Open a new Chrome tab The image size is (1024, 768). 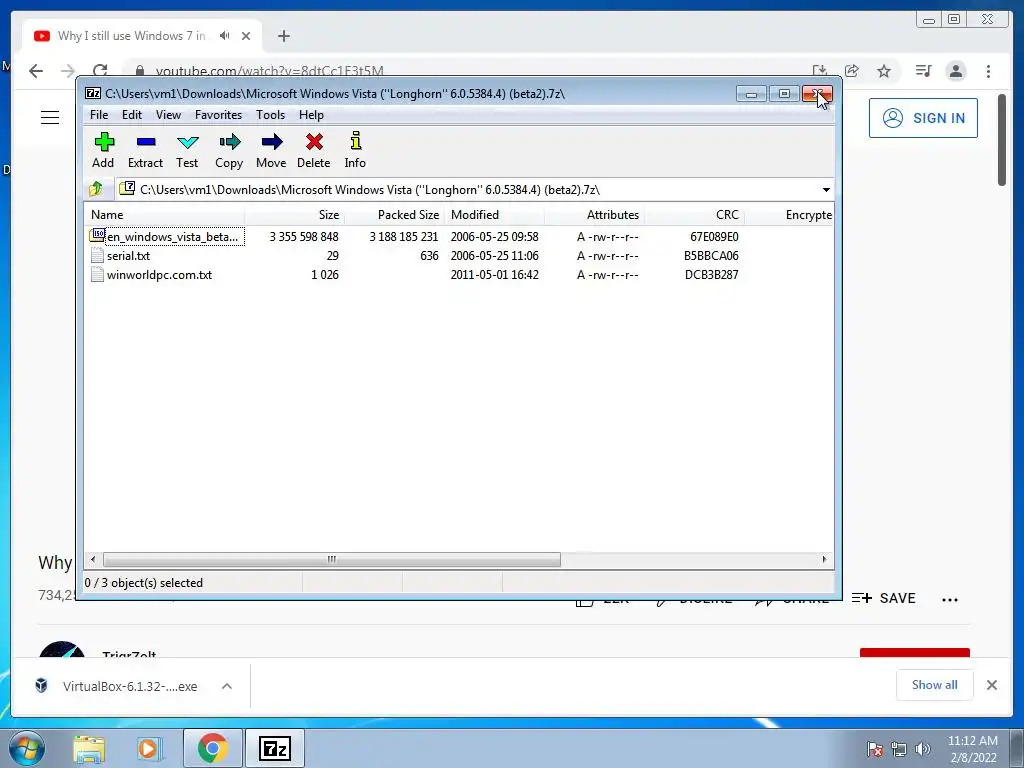283,36
